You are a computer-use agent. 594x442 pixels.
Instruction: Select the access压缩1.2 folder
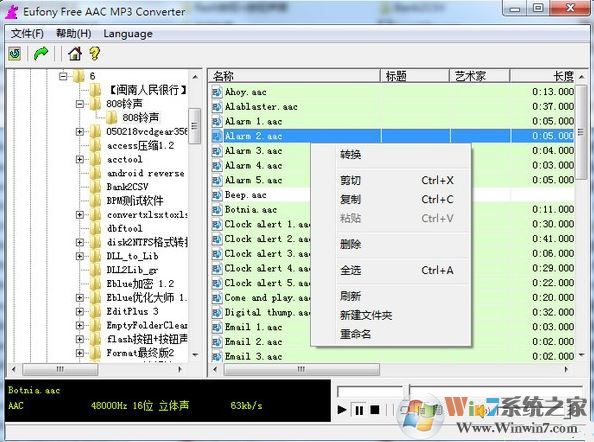[140, 145]
